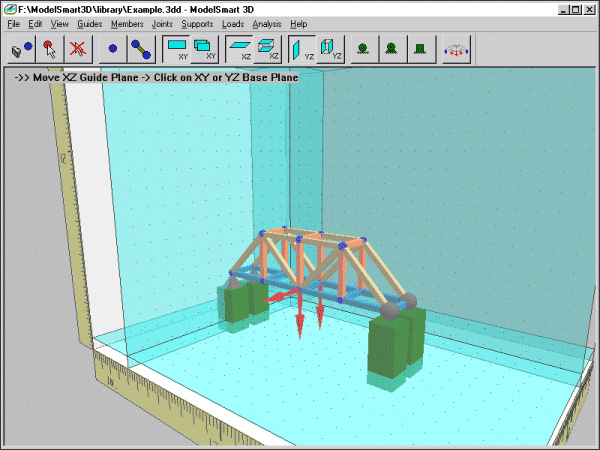Activate the select joint pointer tool
Image resolution: width=600 pixels, height=450 pixels.
[x=50, y=49]
